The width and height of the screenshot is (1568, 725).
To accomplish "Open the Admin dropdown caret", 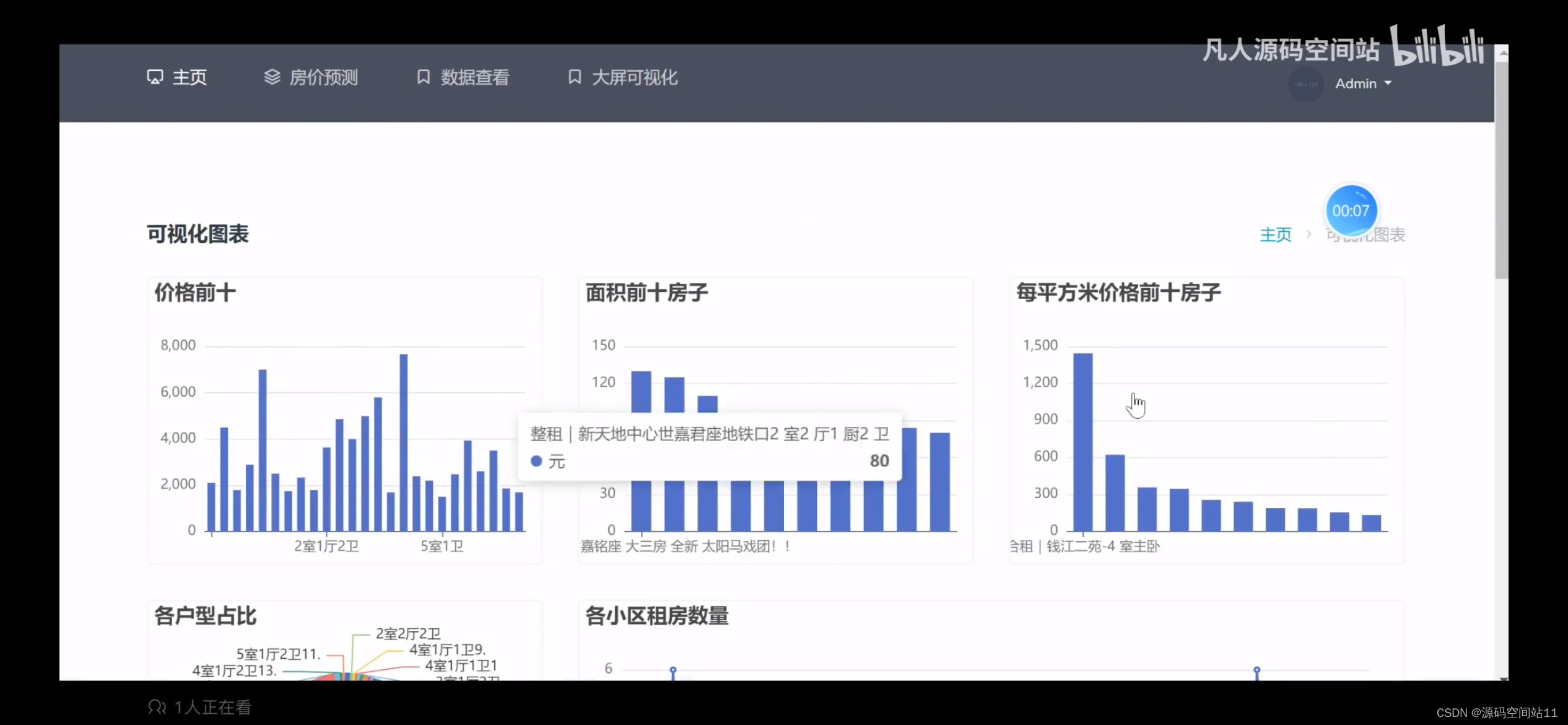I will [1388, 83].
